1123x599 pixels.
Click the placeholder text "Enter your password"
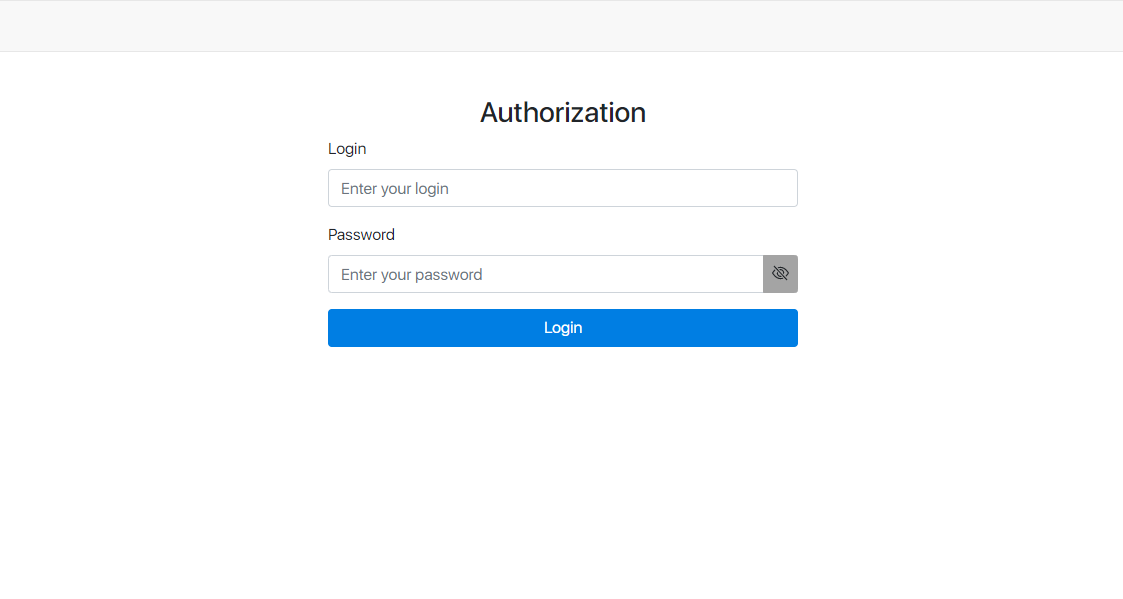(x=411, y=275)
